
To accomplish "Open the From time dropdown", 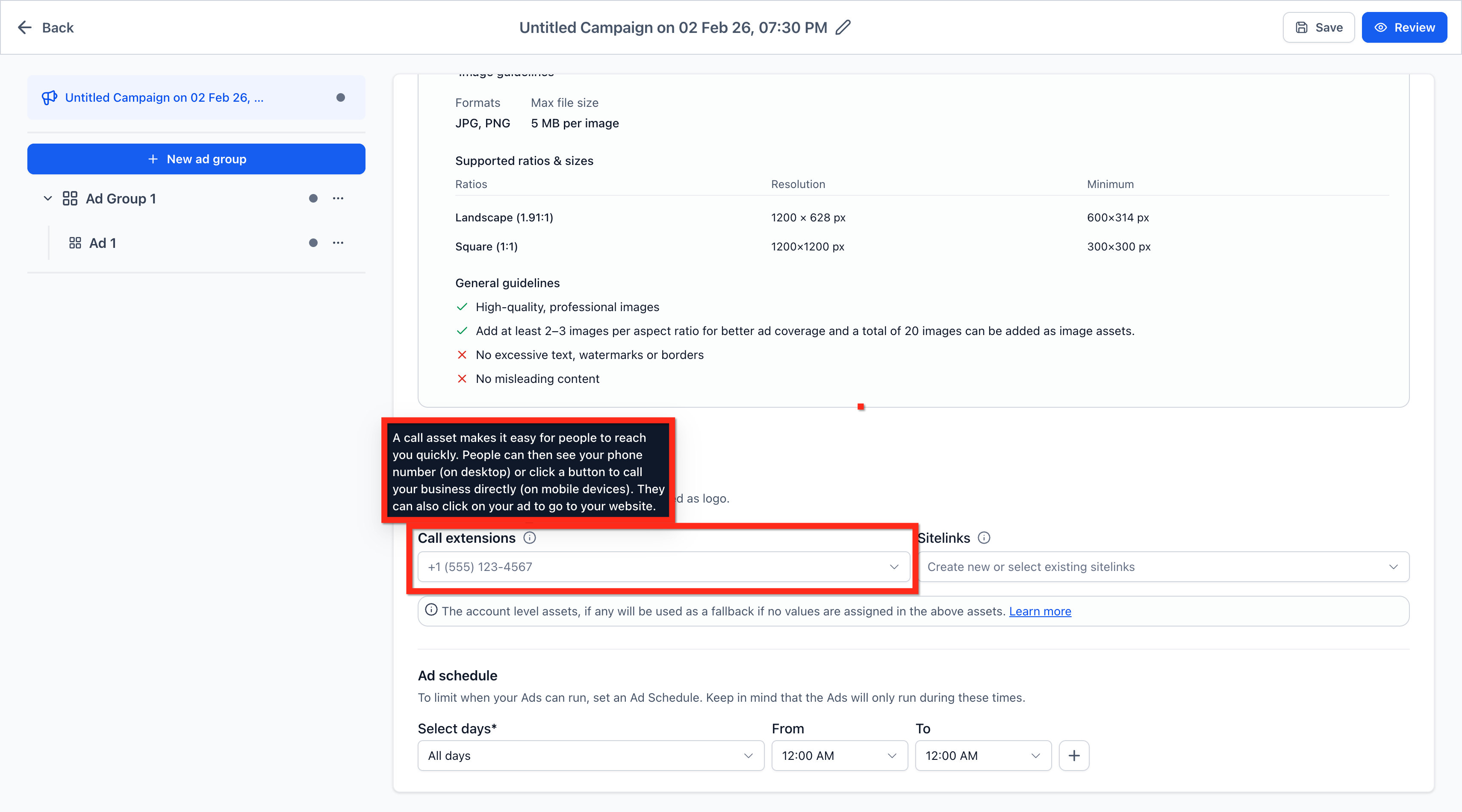I will tap(839, 755).
